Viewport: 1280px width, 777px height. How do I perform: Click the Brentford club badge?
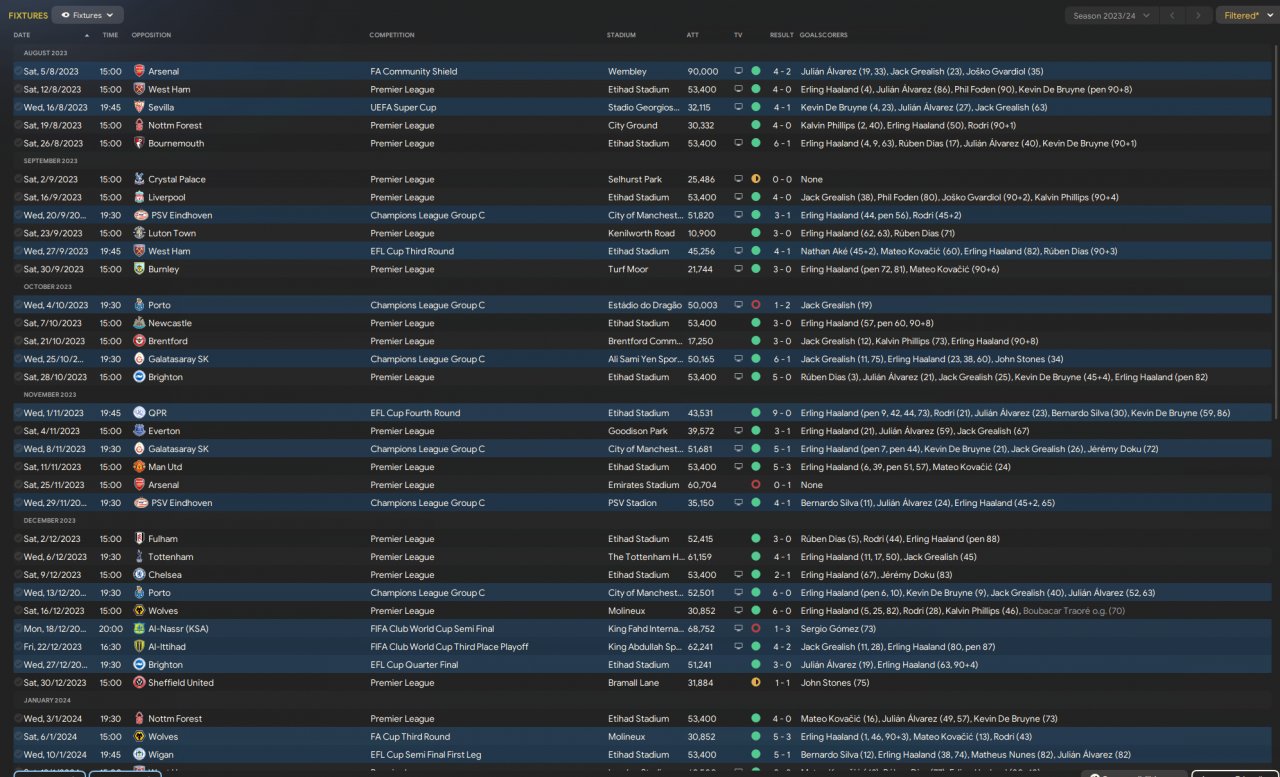139,342
